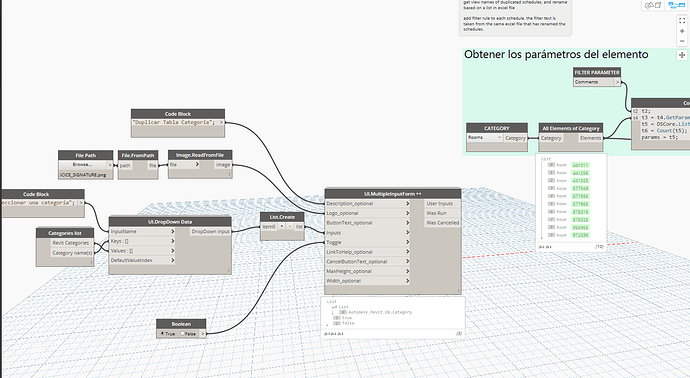690x378 pixels.
Task: Add an item with List.Create plus button
Action: pos(282,227)
